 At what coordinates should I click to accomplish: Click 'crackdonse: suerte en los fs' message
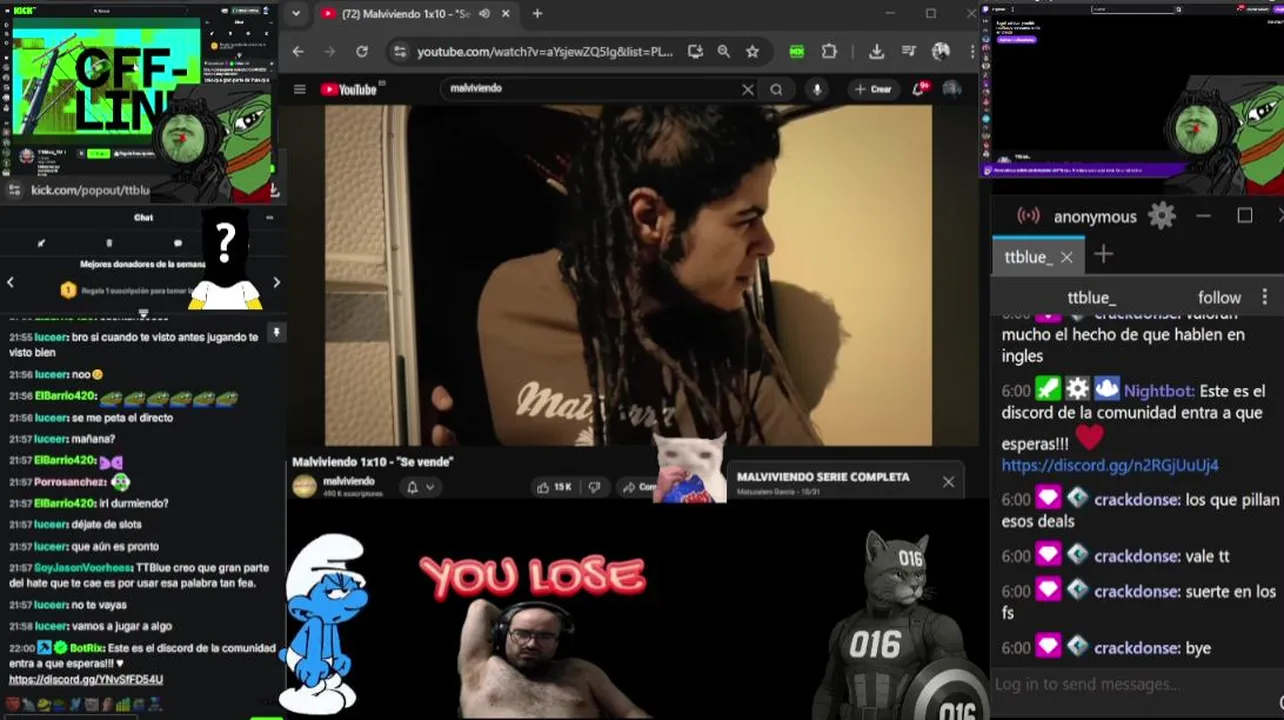1139,602
